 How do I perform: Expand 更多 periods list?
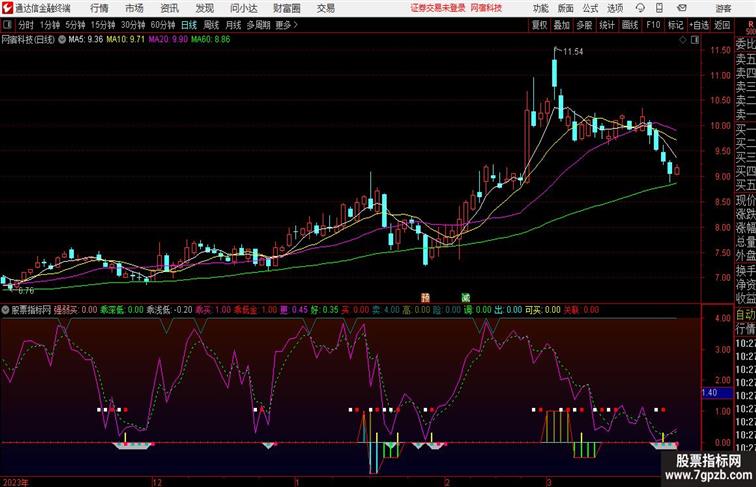[x=286, y=25]
